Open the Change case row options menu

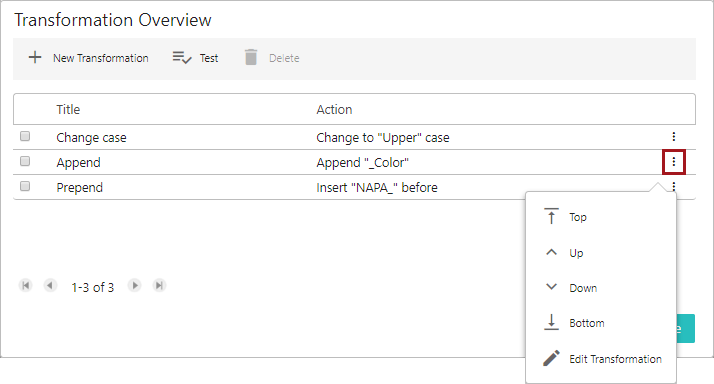click(x=673, y=137)
